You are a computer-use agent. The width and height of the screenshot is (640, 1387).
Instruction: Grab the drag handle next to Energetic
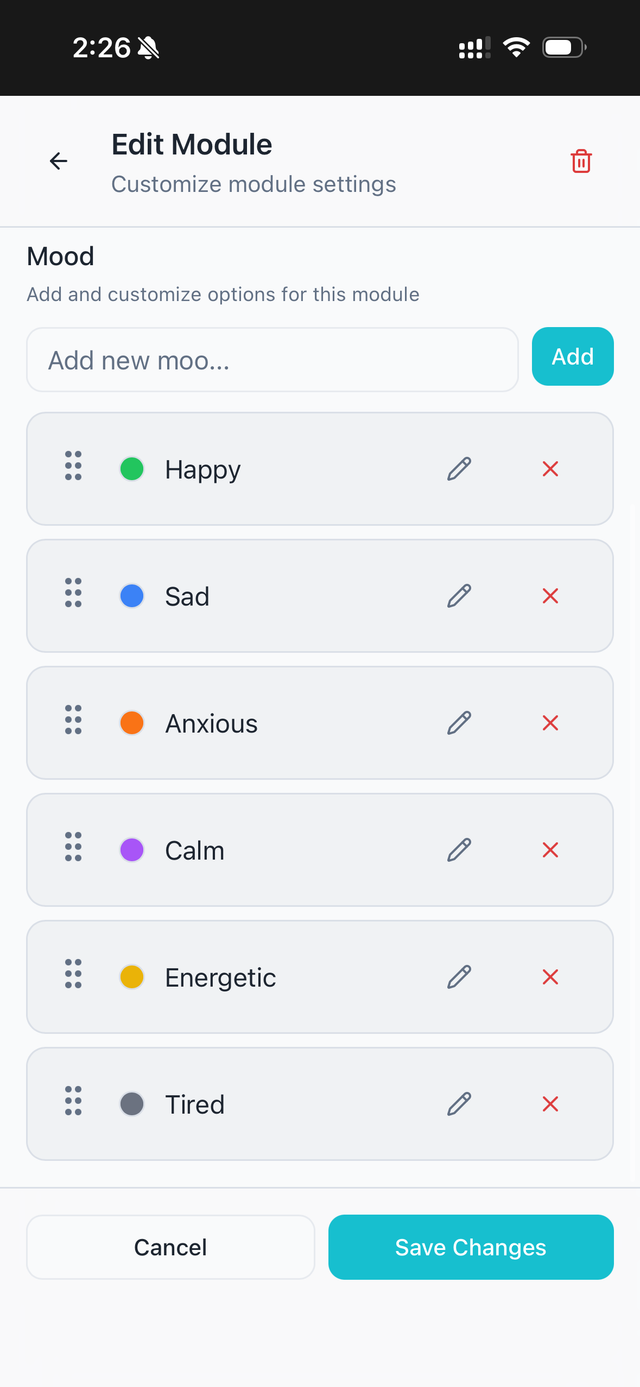pos(72,977)
